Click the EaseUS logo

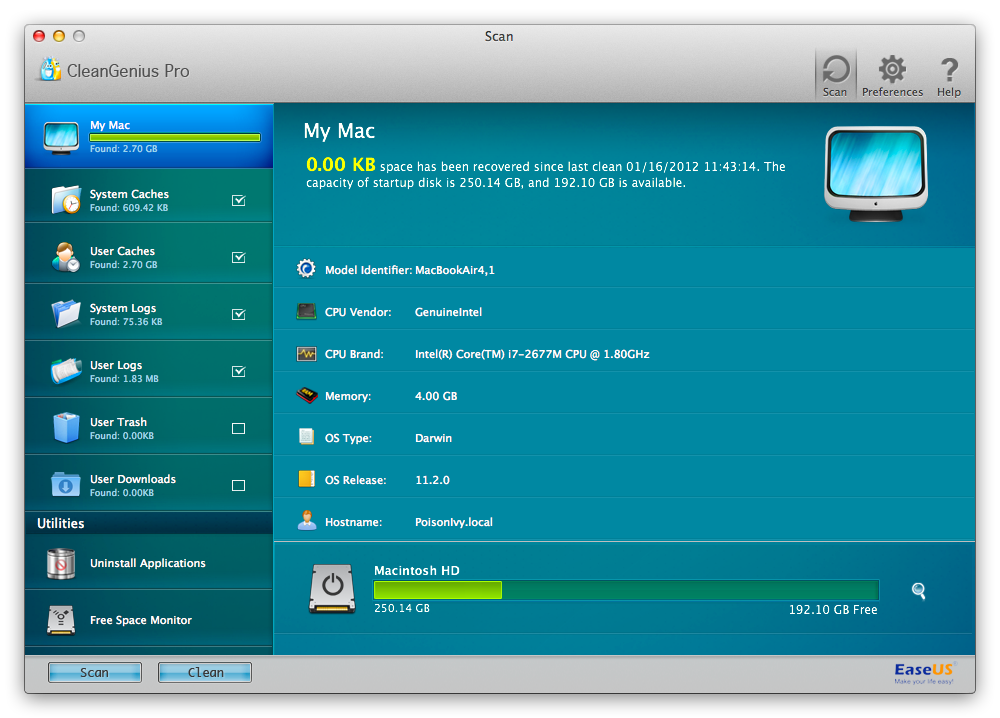pos(924,673)
